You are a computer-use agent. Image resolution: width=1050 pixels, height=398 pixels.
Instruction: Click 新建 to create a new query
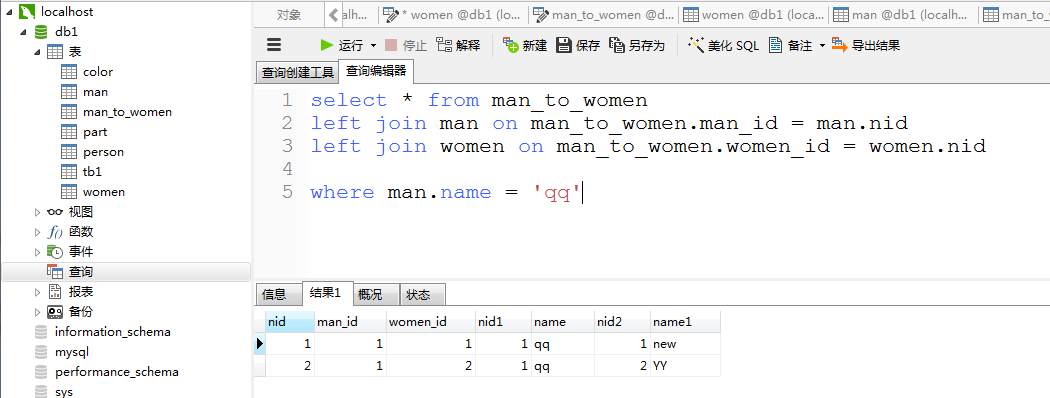(525, 45)
